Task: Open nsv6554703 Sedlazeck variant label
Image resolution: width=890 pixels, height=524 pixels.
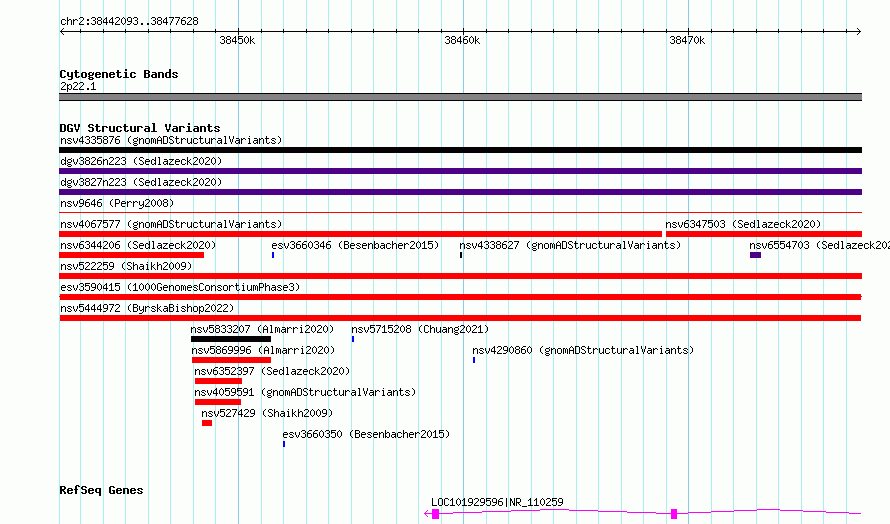Action: (x=819, y=245)
